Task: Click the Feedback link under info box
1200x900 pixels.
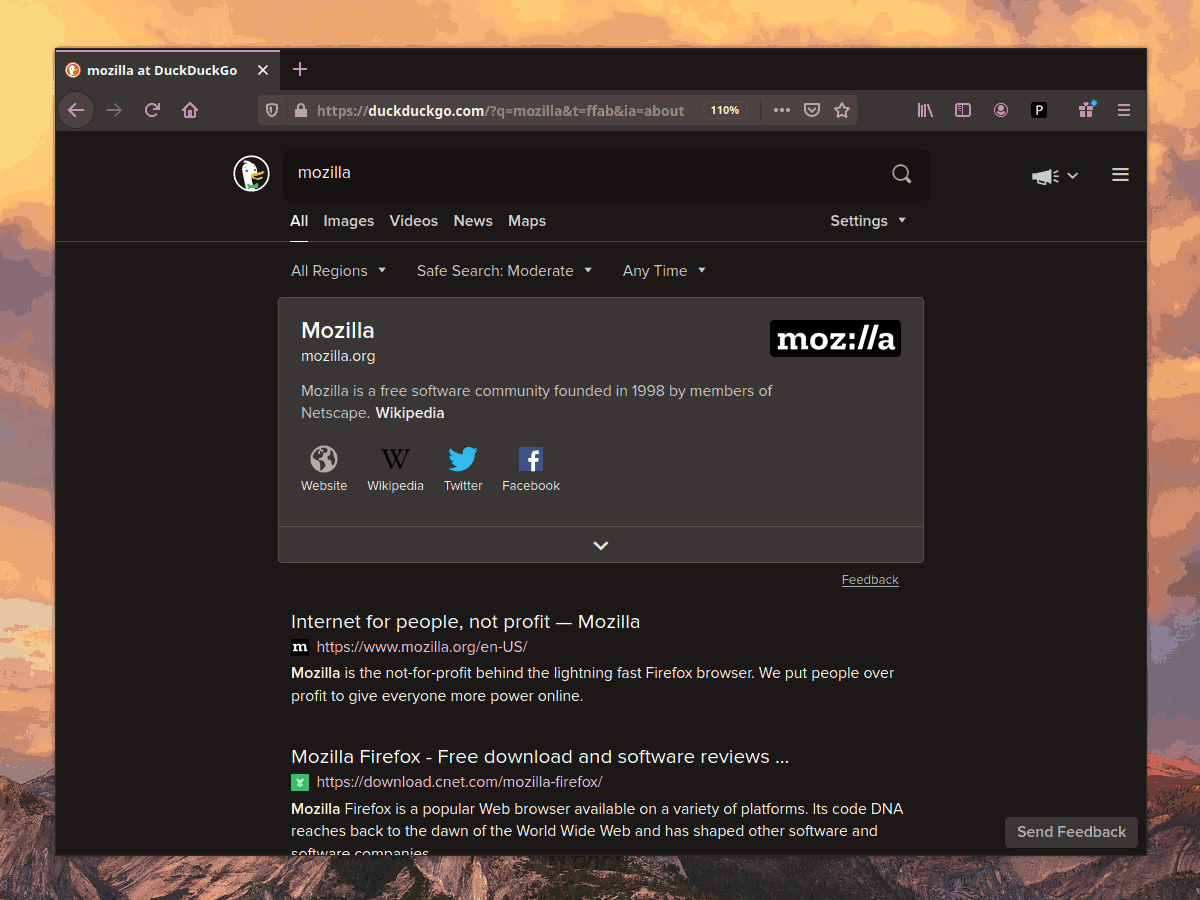Action: pos(870,580)
